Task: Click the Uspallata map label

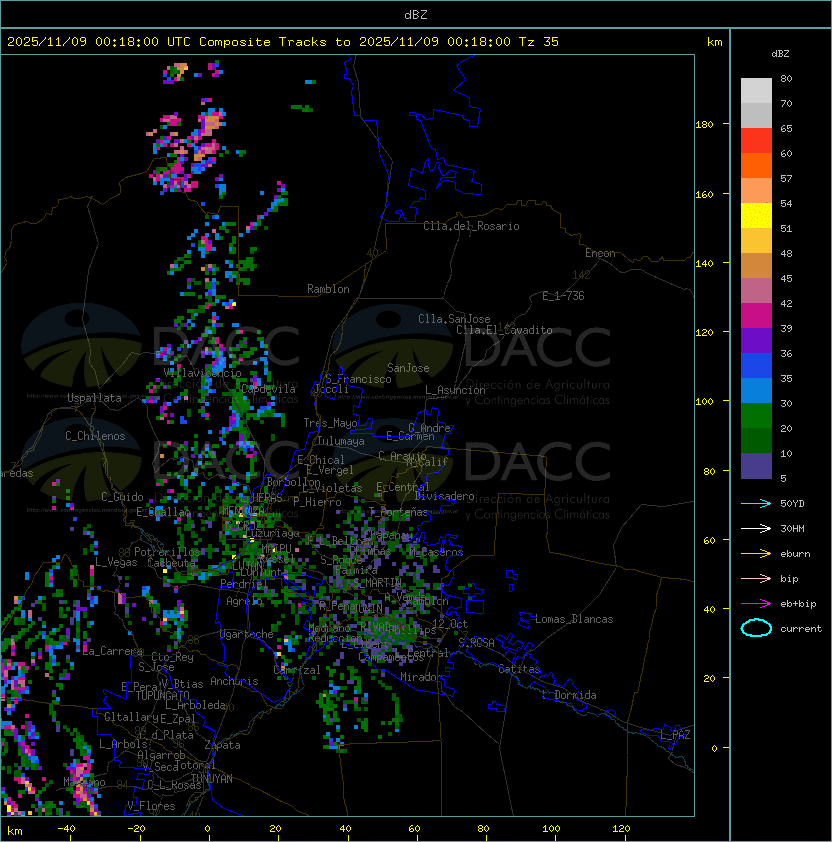Action: [94, 398]
